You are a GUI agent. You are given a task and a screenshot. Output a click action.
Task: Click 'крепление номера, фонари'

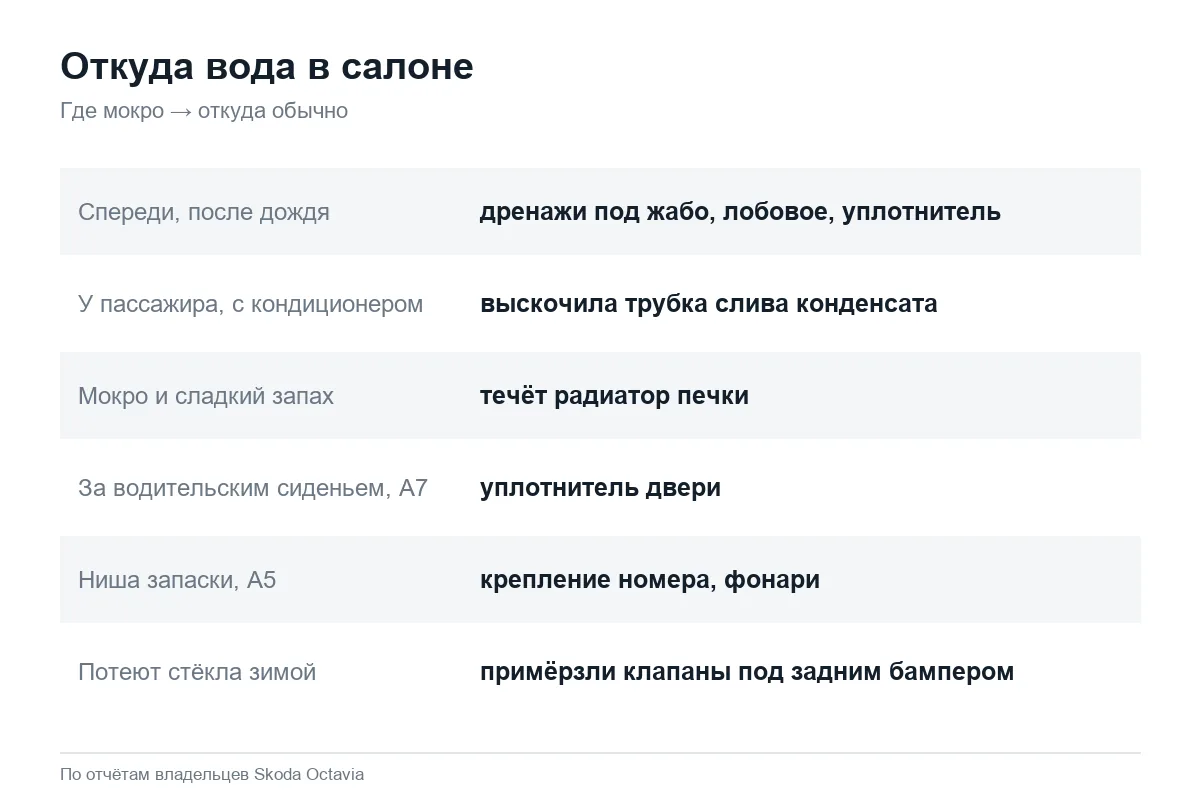click(650, 580)
